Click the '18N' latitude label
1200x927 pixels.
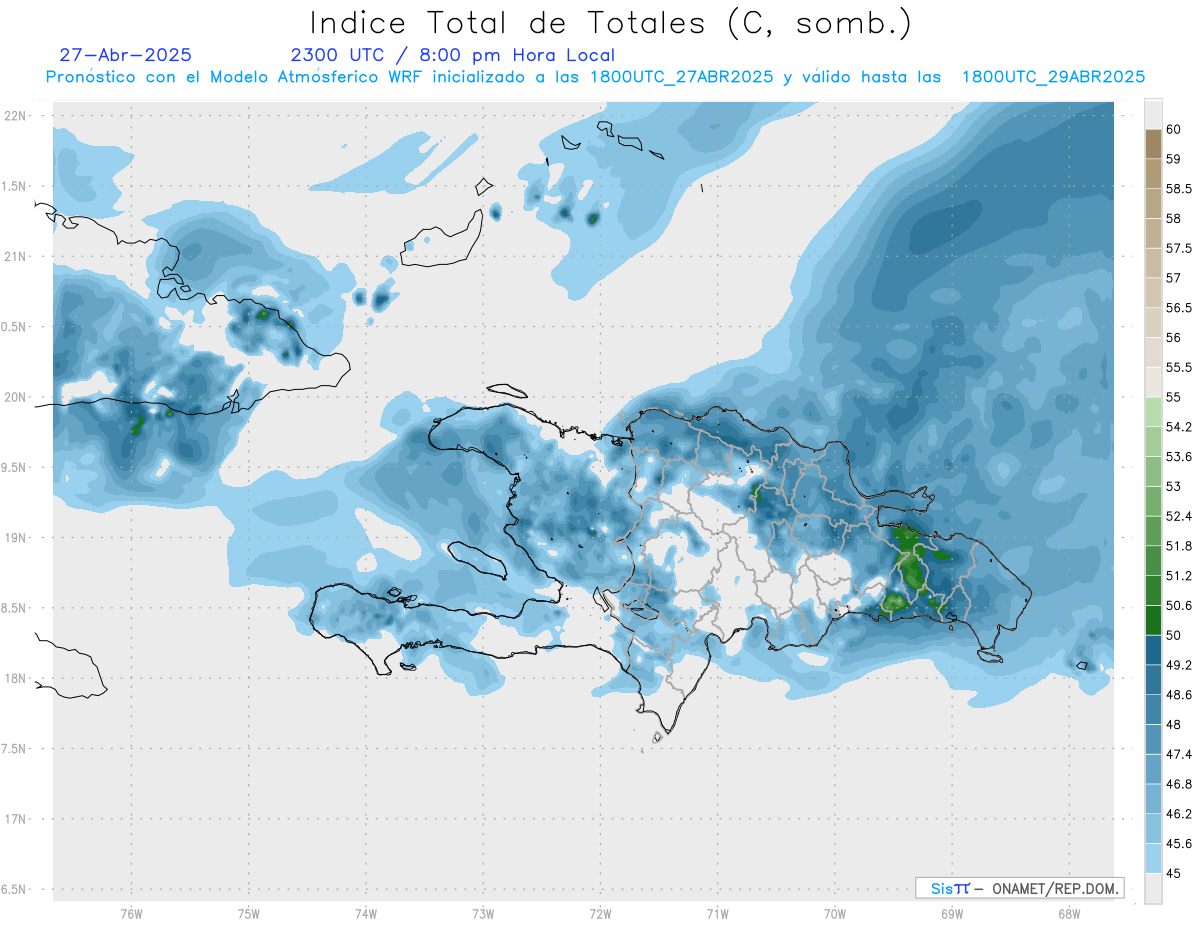tap(15, 678)
